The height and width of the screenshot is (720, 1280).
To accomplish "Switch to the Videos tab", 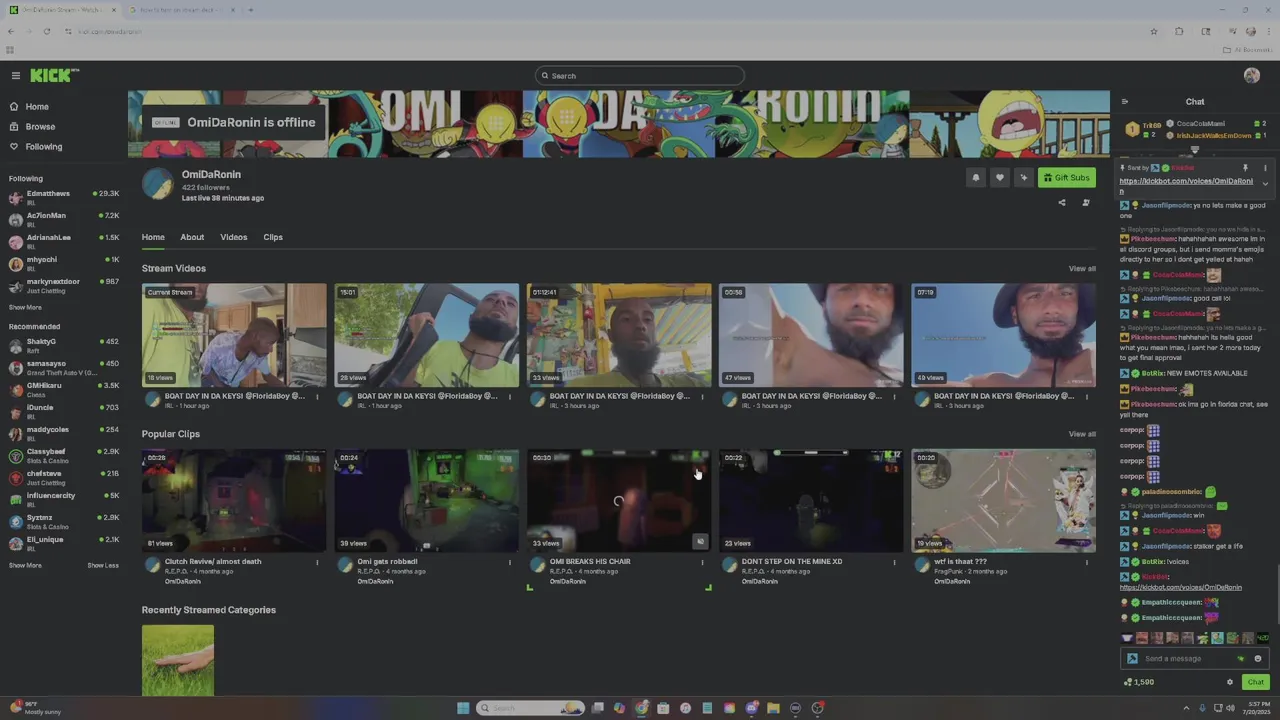I will pos(233,237).
